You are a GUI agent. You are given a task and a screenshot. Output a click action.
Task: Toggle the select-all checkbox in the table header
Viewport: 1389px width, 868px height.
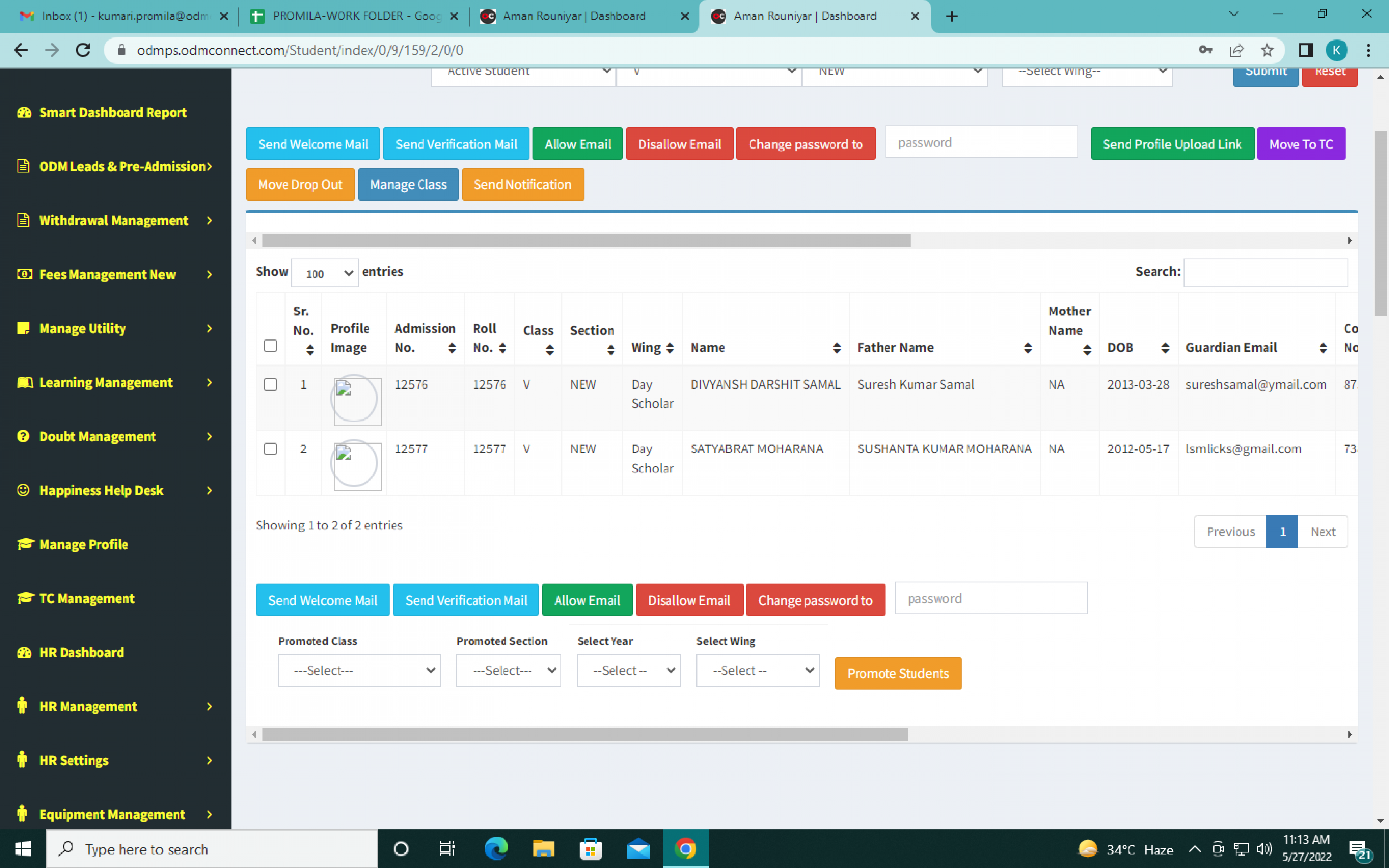point(270,346)
